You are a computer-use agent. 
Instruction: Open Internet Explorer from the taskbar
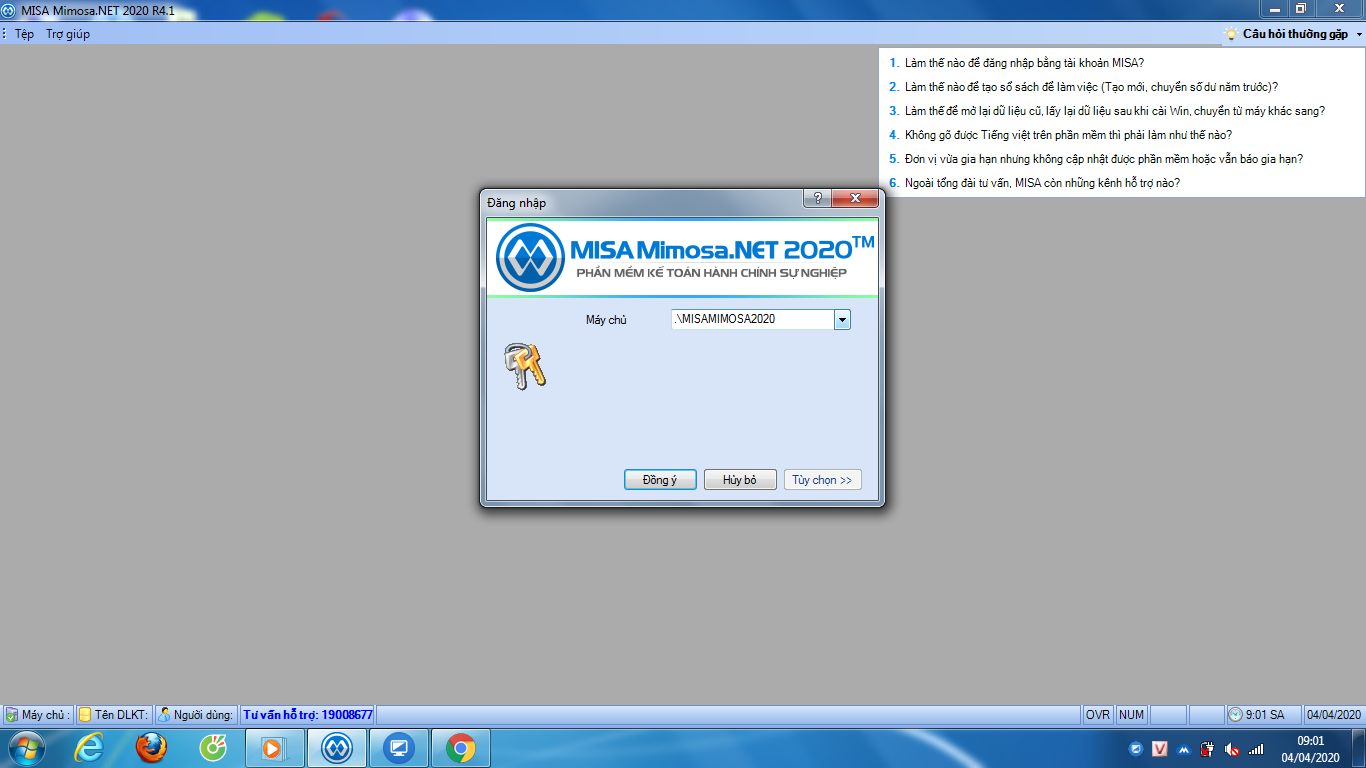click(89, 748)
